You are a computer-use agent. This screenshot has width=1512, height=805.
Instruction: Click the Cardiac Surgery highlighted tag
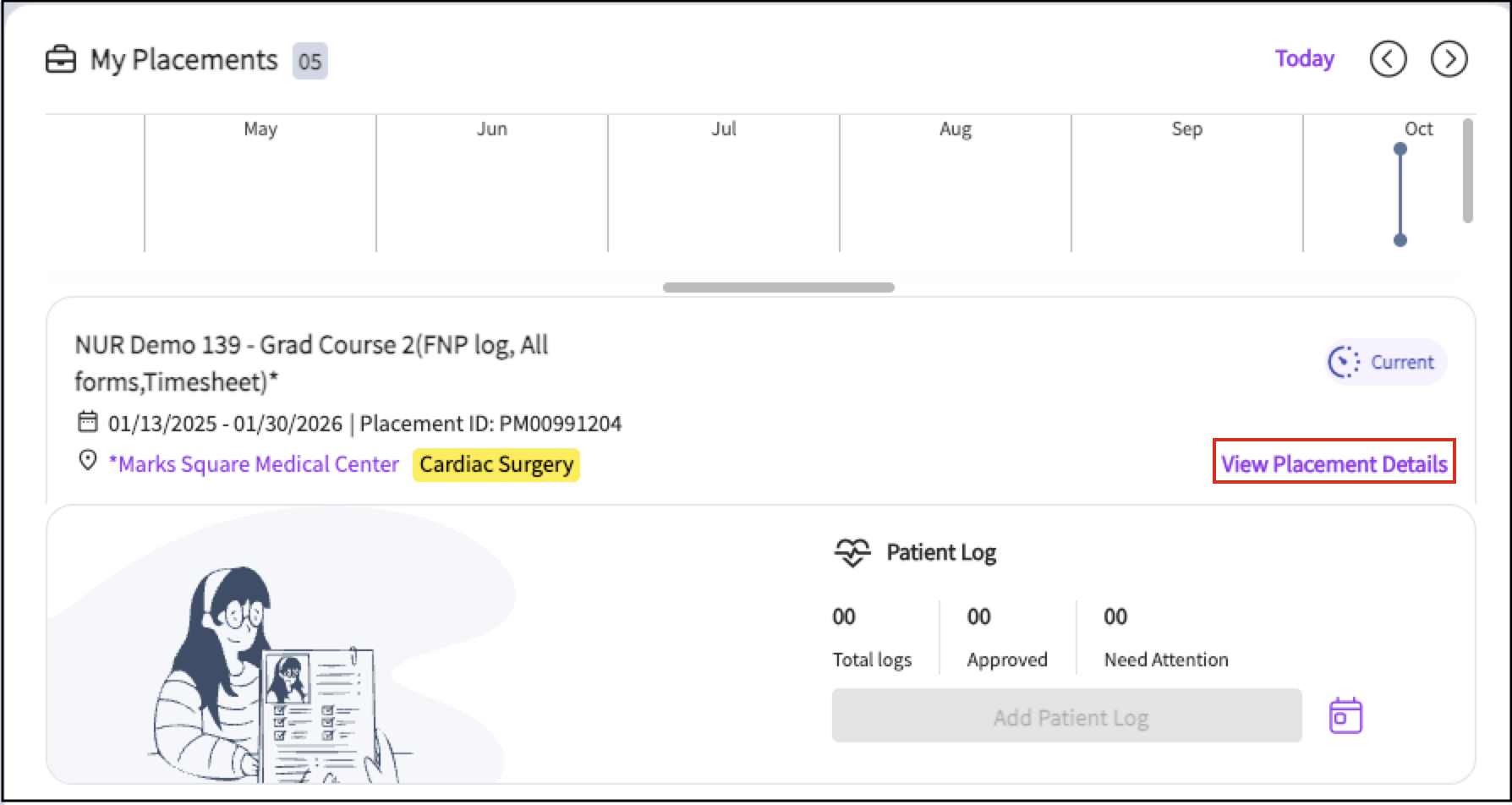[x=495, y=463]
